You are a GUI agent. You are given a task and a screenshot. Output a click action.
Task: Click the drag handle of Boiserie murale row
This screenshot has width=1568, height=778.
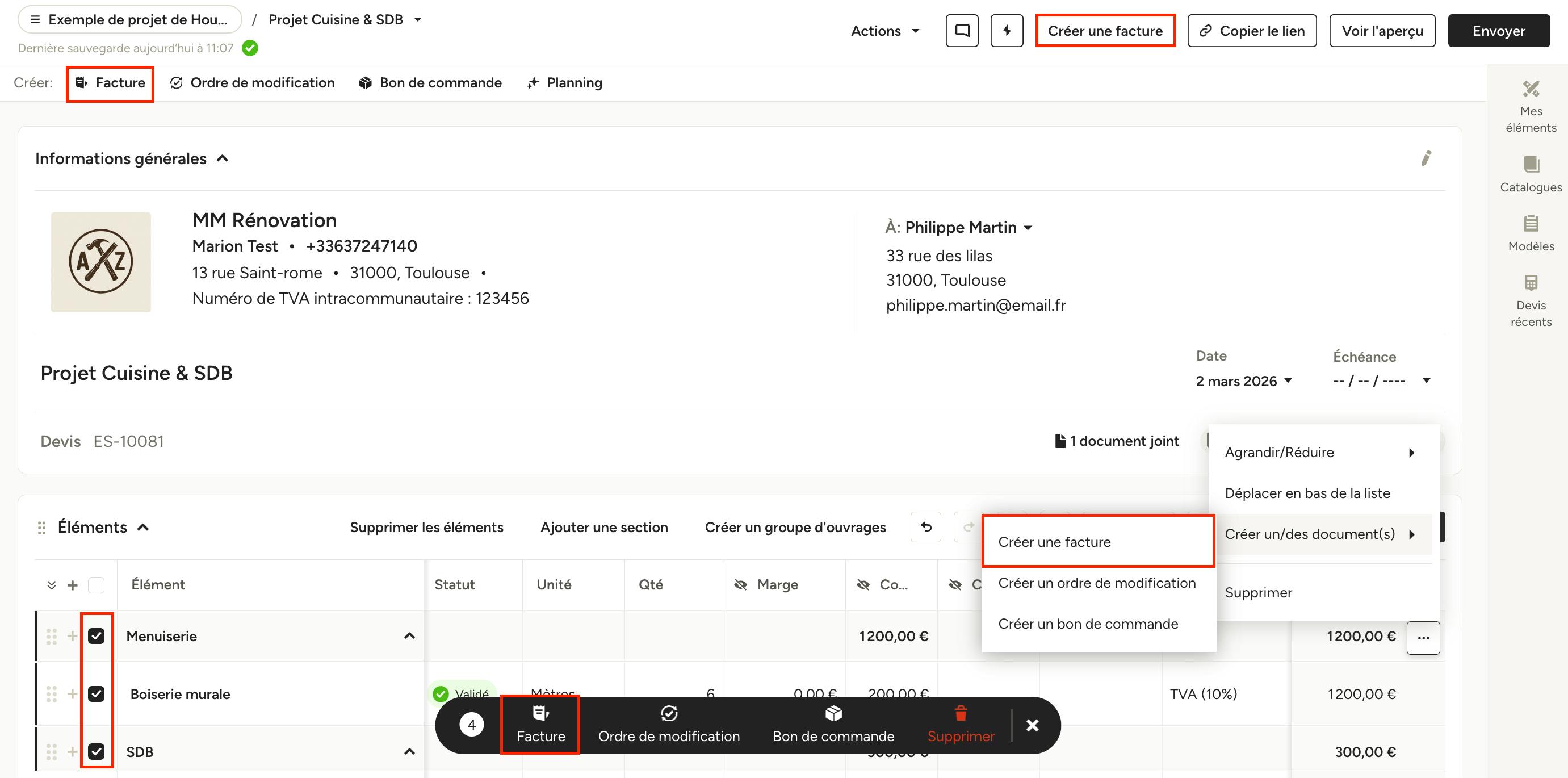click(52, 694)
